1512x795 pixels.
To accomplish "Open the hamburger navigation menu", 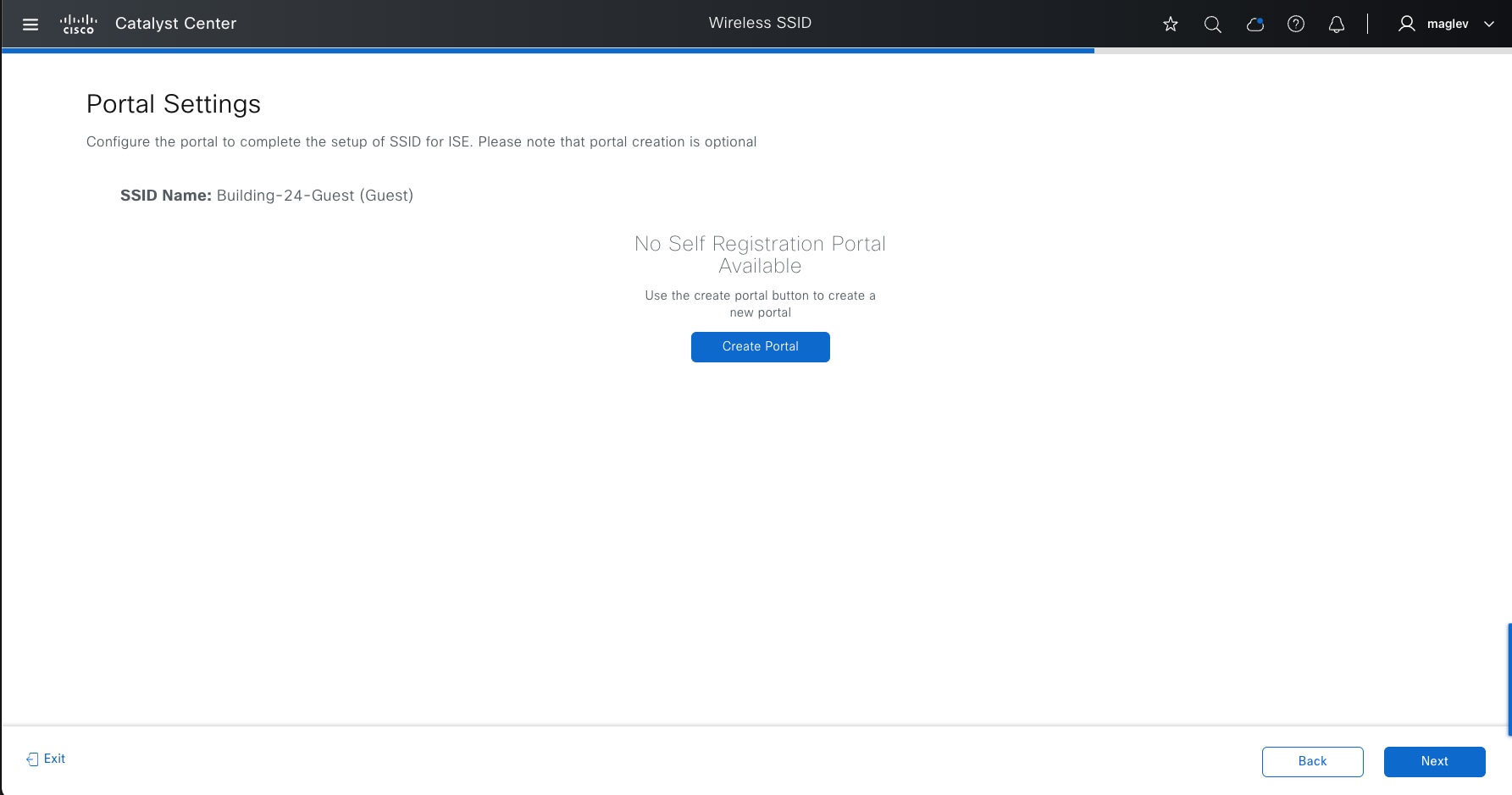I will pyautogui.click(x=30, y=25).
